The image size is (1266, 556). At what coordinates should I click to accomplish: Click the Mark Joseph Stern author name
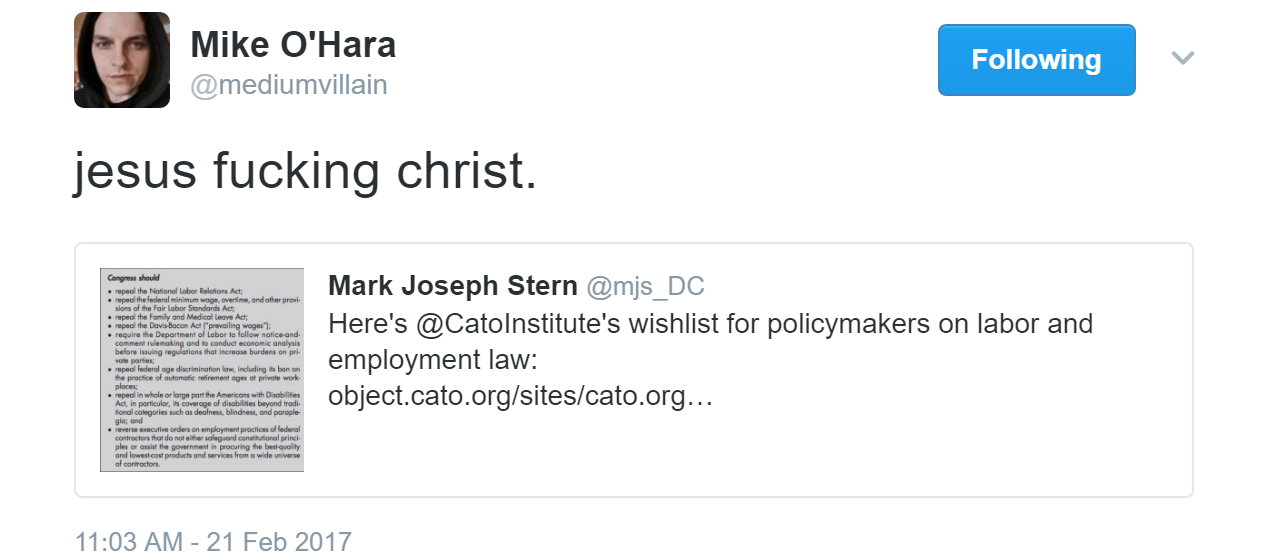[x=452, y=287]
